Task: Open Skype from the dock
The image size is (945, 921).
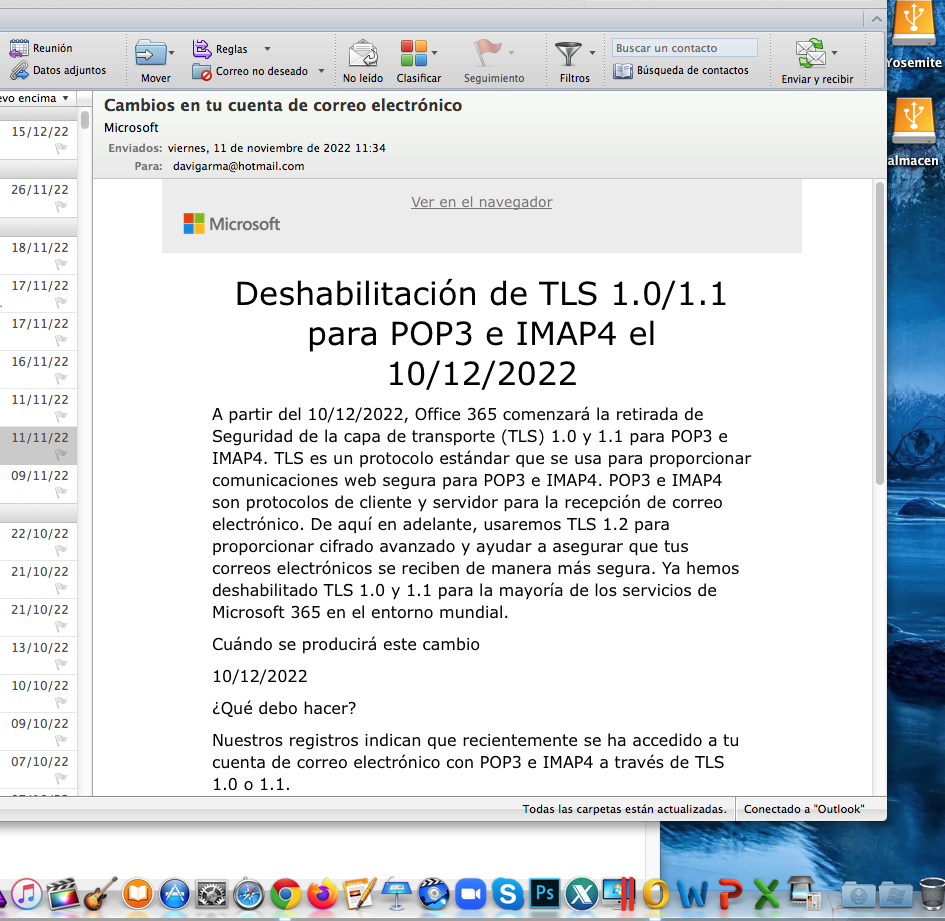Action: pyautogui.click(x=507, y=894)
